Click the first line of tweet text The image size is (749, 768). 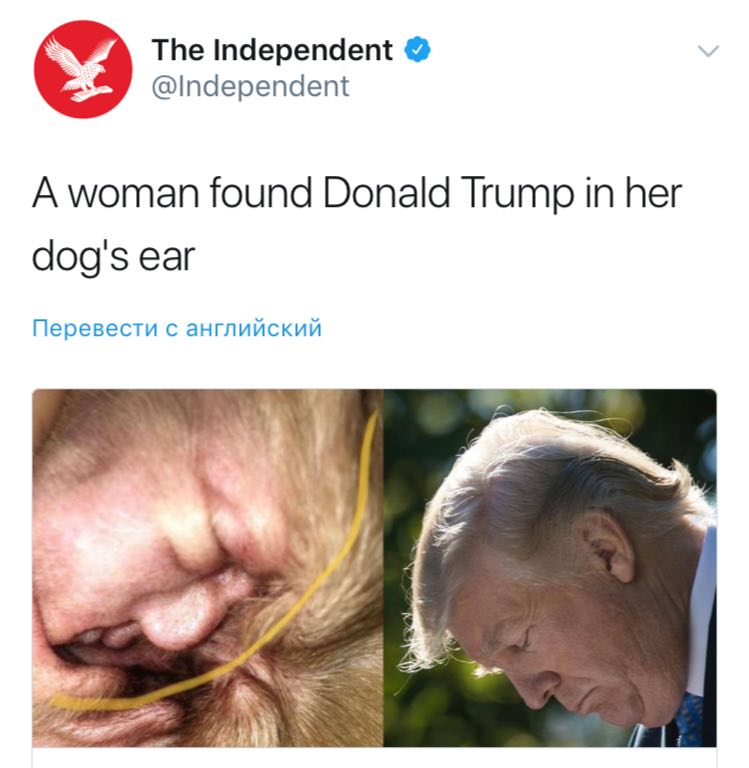pos(357,193)
